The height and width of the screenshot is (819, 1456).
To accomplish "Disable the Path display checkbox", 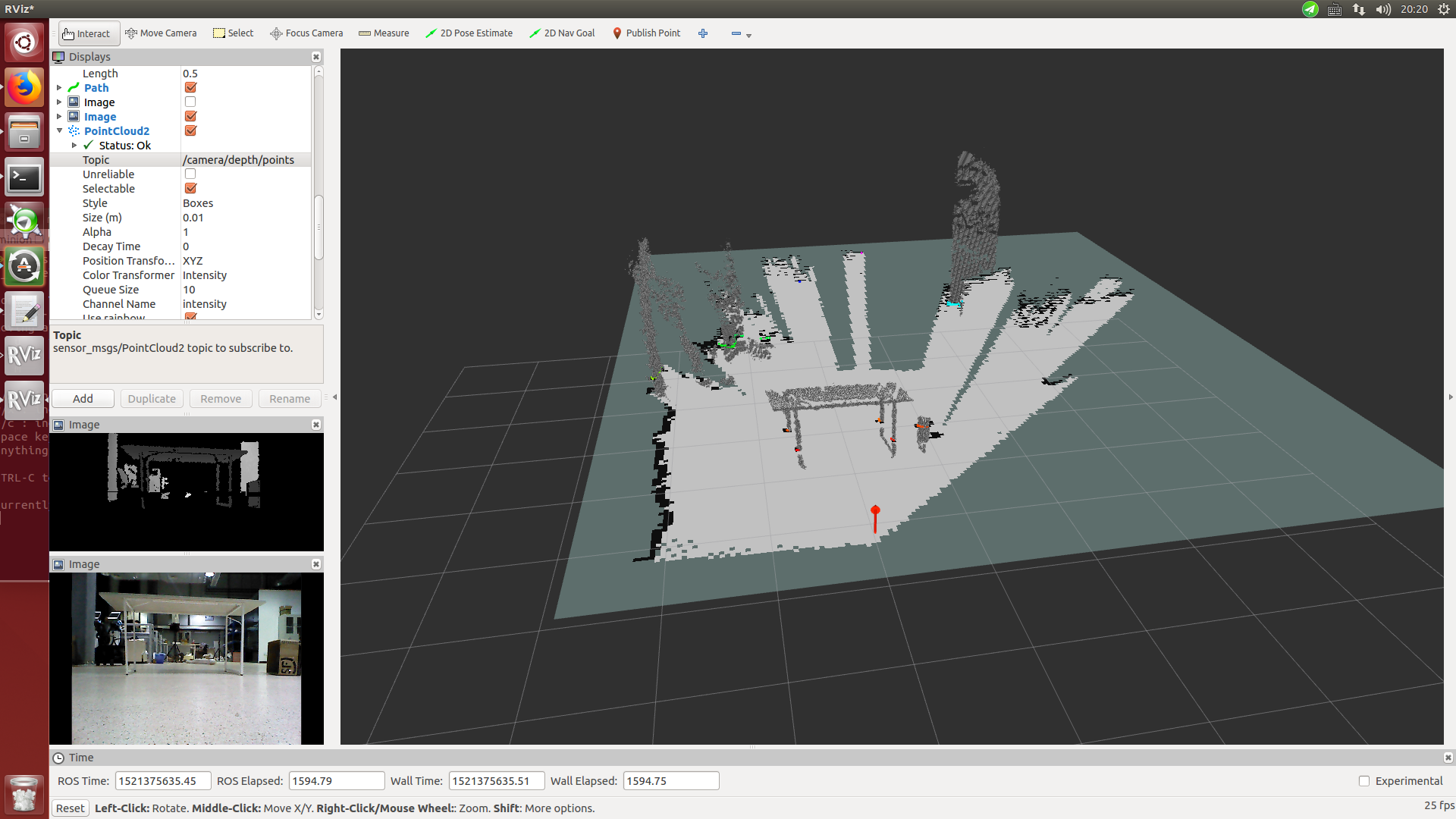I will (x=190, y=88).
